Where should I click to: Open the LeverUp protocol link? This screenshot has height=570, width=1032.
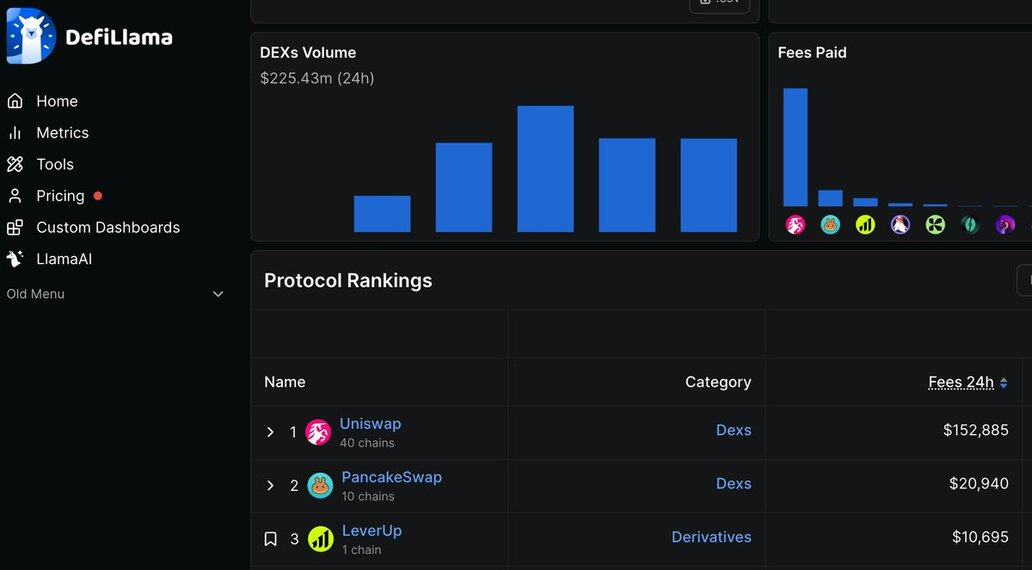click(371, 531)
